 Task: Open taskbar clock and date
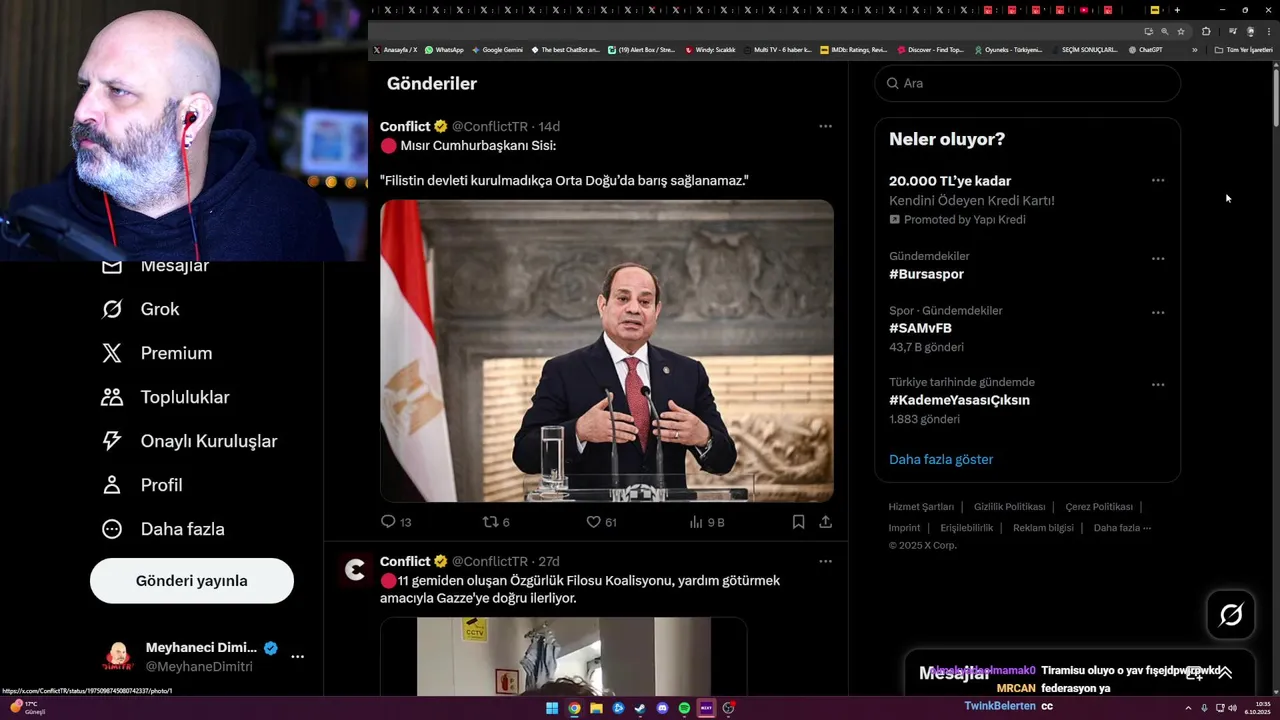pos(1257,708)
